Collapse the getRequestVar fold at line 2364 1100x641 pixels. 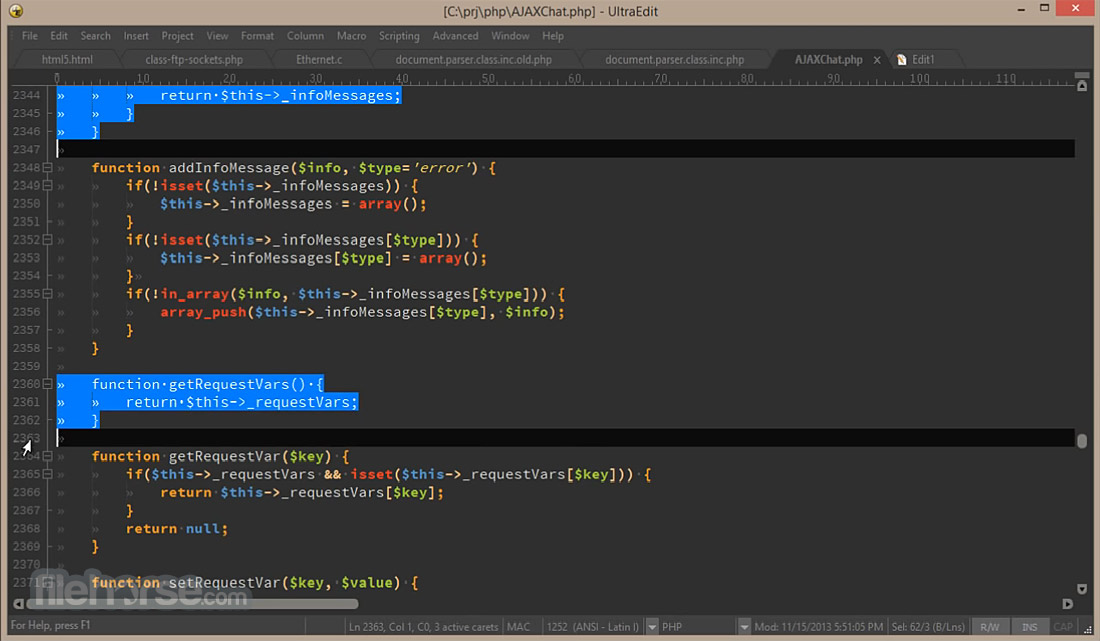(48, 457)
